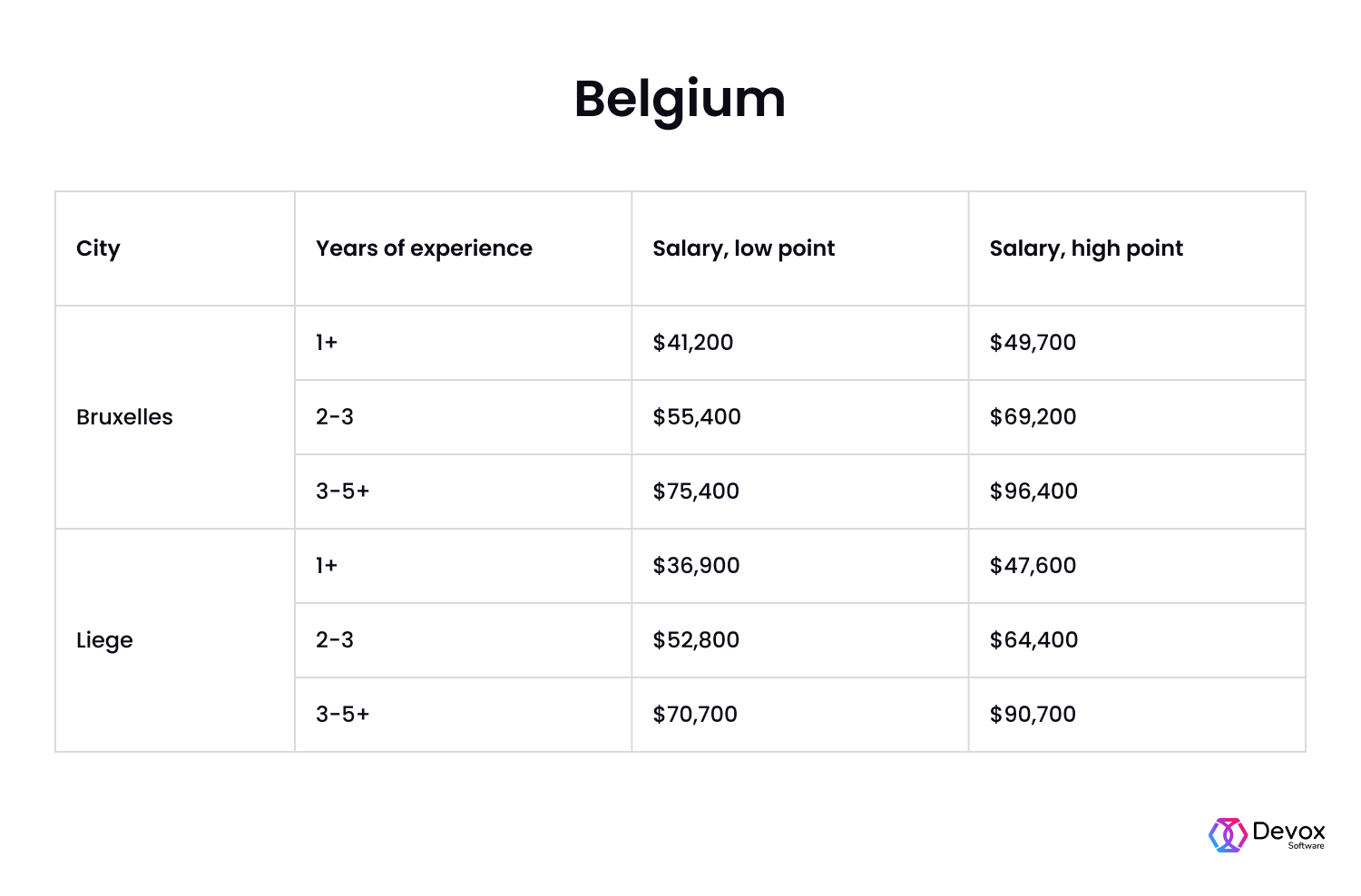Screen dimensions: 1361x896
Task: Select the $36,900 Liege salary
Action: point(696,566)
